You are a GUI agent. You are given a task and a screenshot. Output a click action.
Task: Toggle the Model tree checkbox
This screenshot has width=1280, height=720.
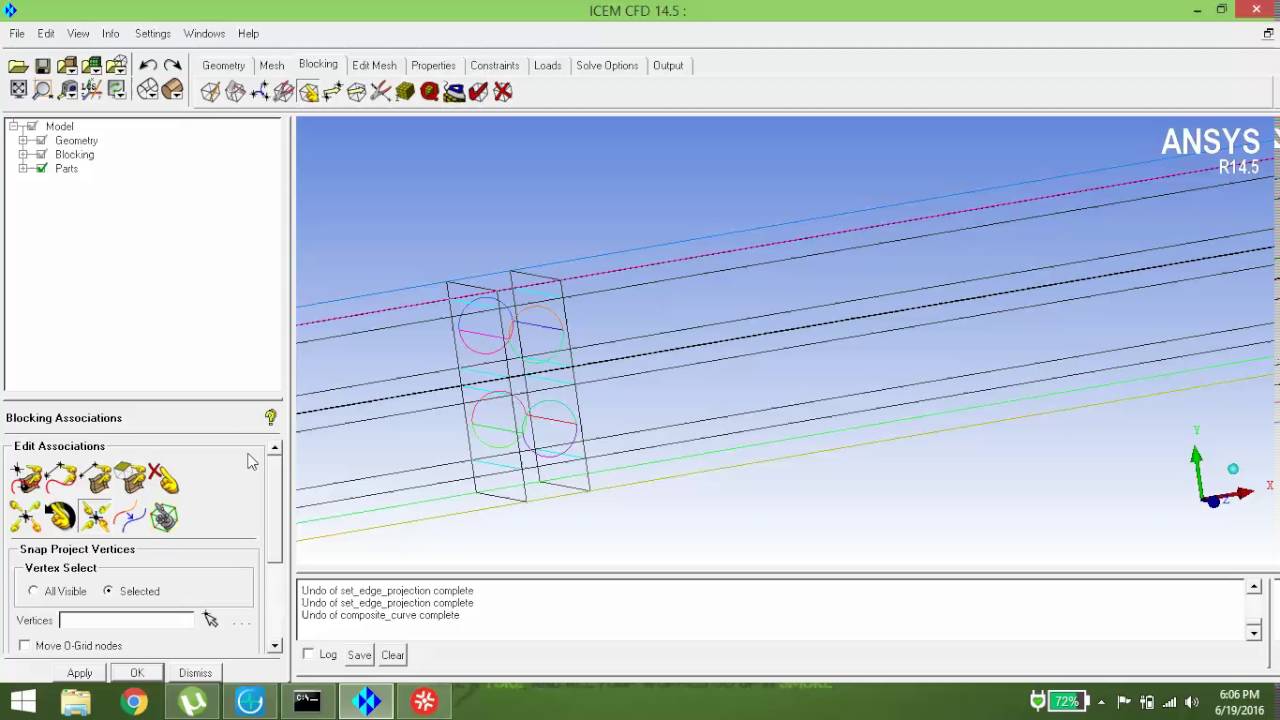coord(31,126)
